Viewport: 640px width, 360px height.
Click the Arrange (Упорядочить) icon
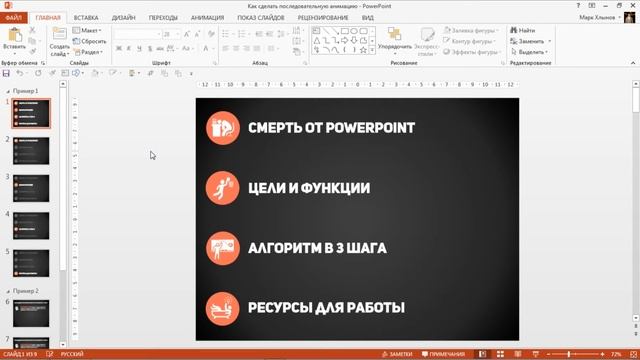(x=394, y=34)
